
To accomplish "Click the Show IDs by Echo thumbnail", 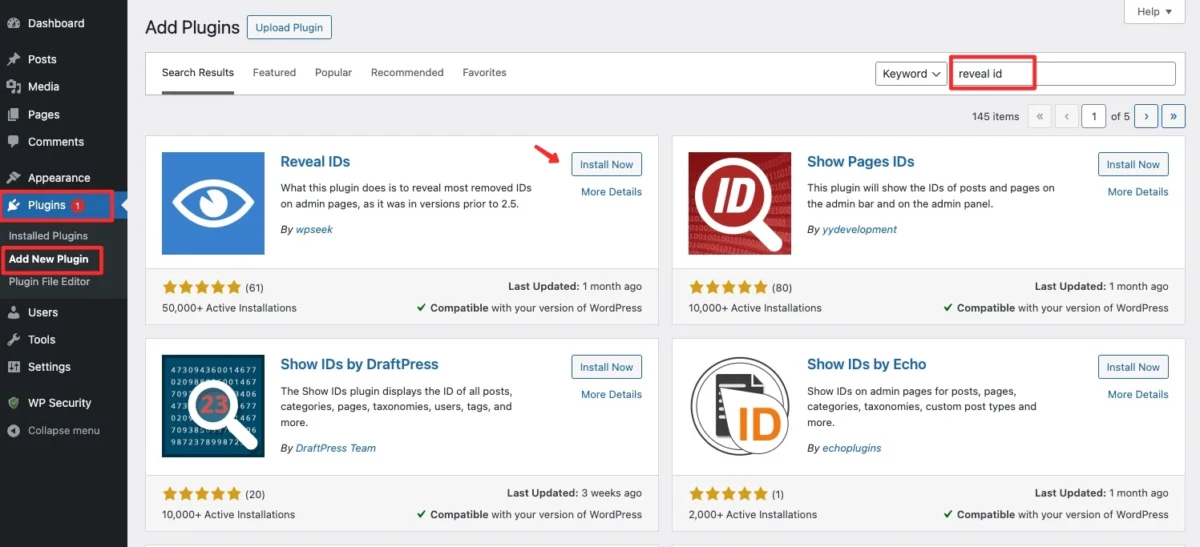I will pyautogui.click(x=739, y=406).
